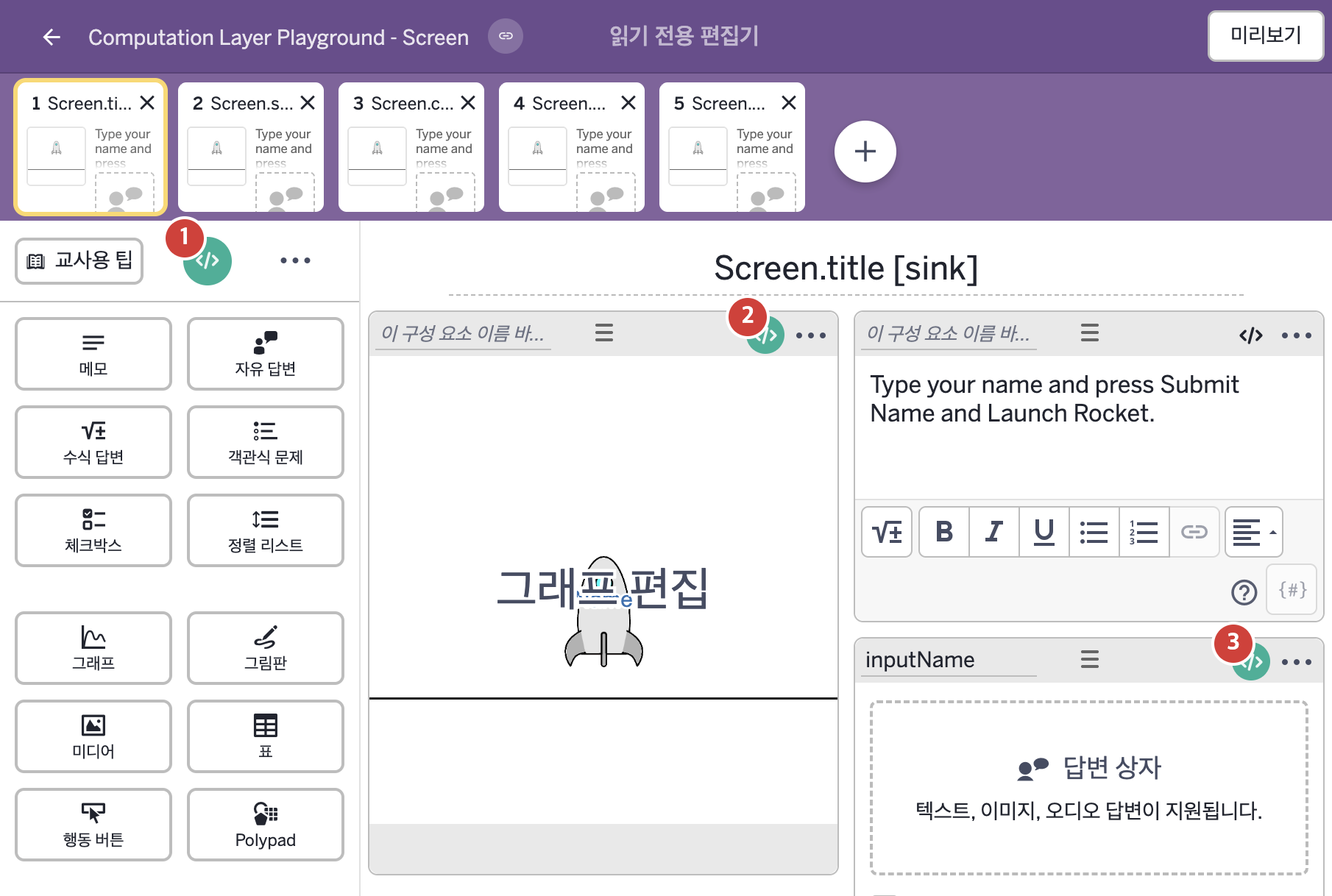This screenshot has width=1332, height=896.
Task: Open screen-level script code icon
Action: pyautogui.click(x=208, y=261)
